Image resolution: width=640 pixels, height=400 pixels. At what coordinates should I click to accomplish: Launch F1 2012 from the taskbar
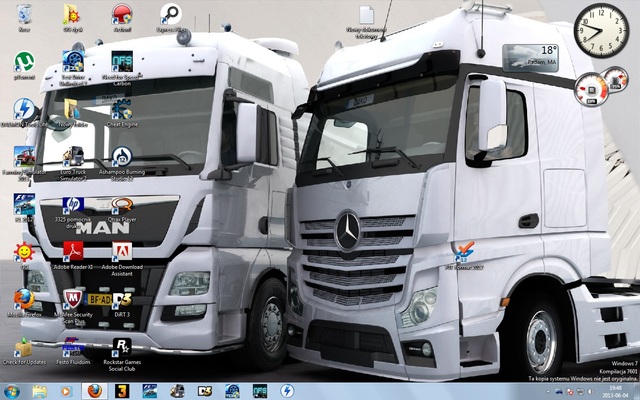tap(149, 391)
